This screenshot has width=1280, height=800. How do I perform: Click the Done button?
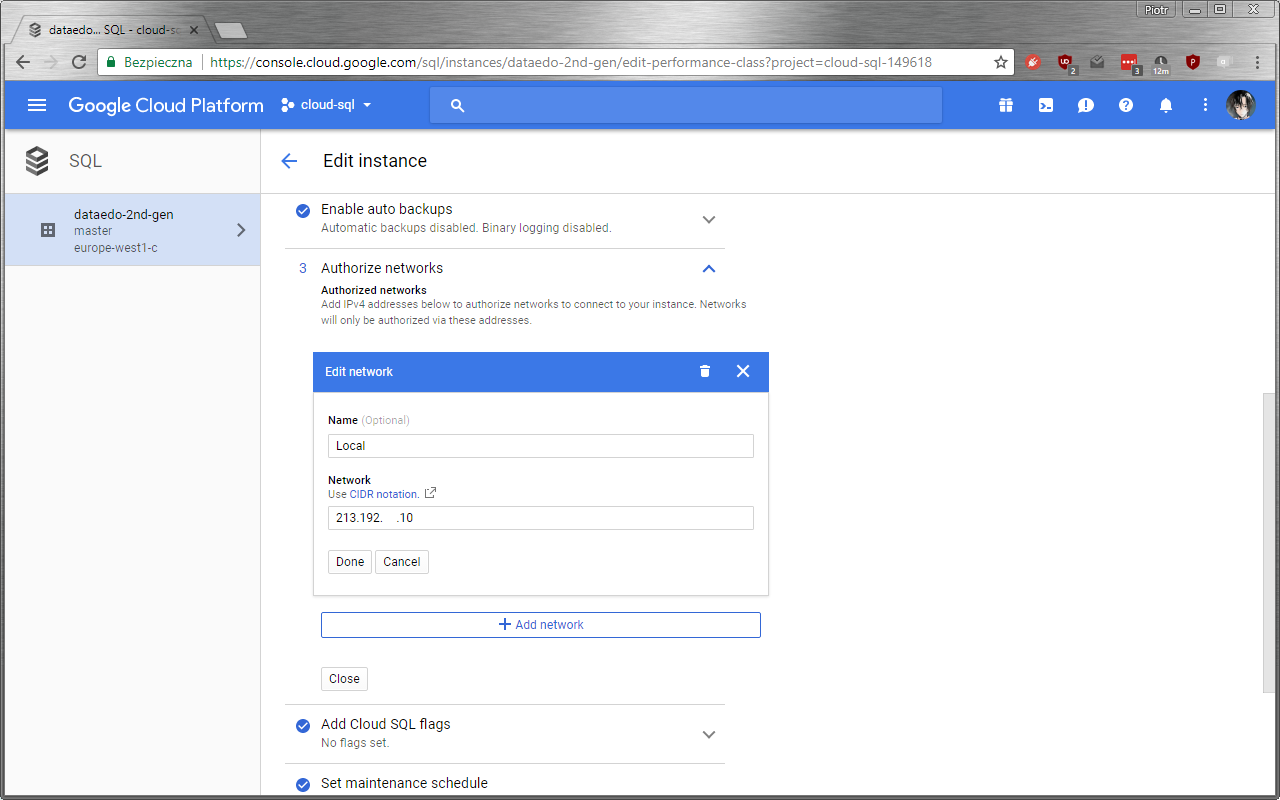[x=350, y=562]
